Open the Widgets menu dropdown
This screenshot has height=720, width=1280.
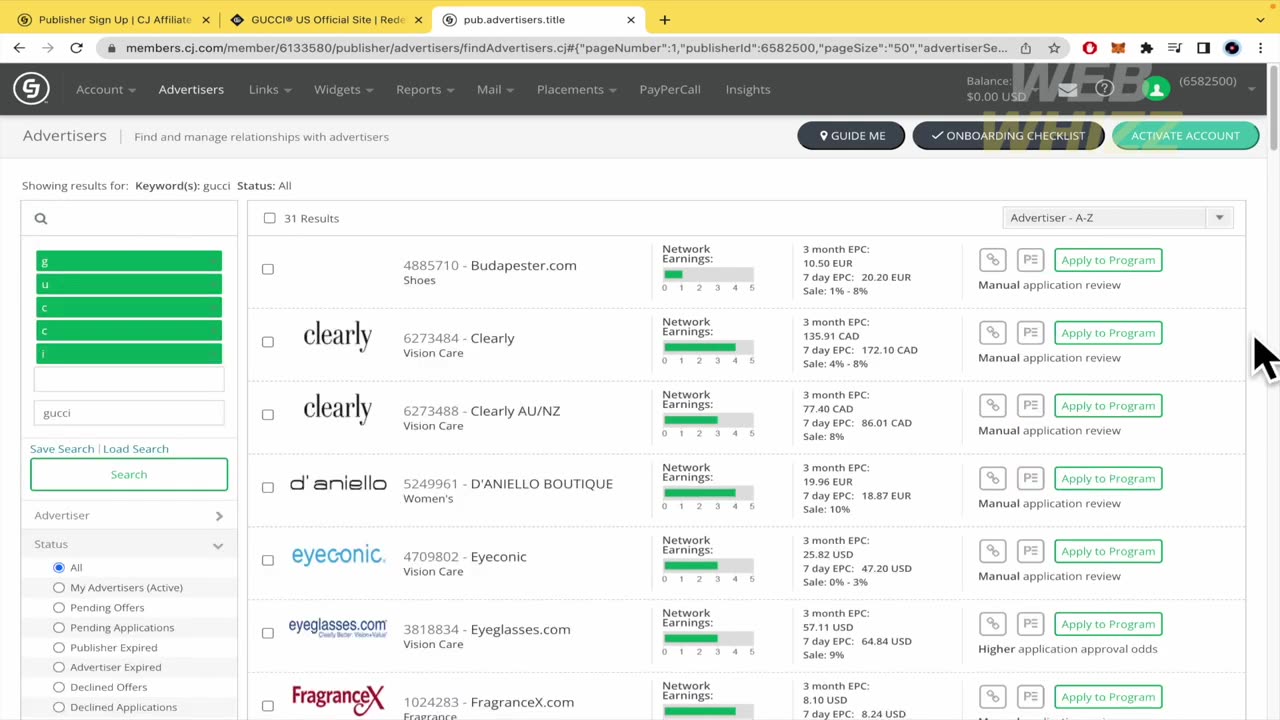click(343, 89)
